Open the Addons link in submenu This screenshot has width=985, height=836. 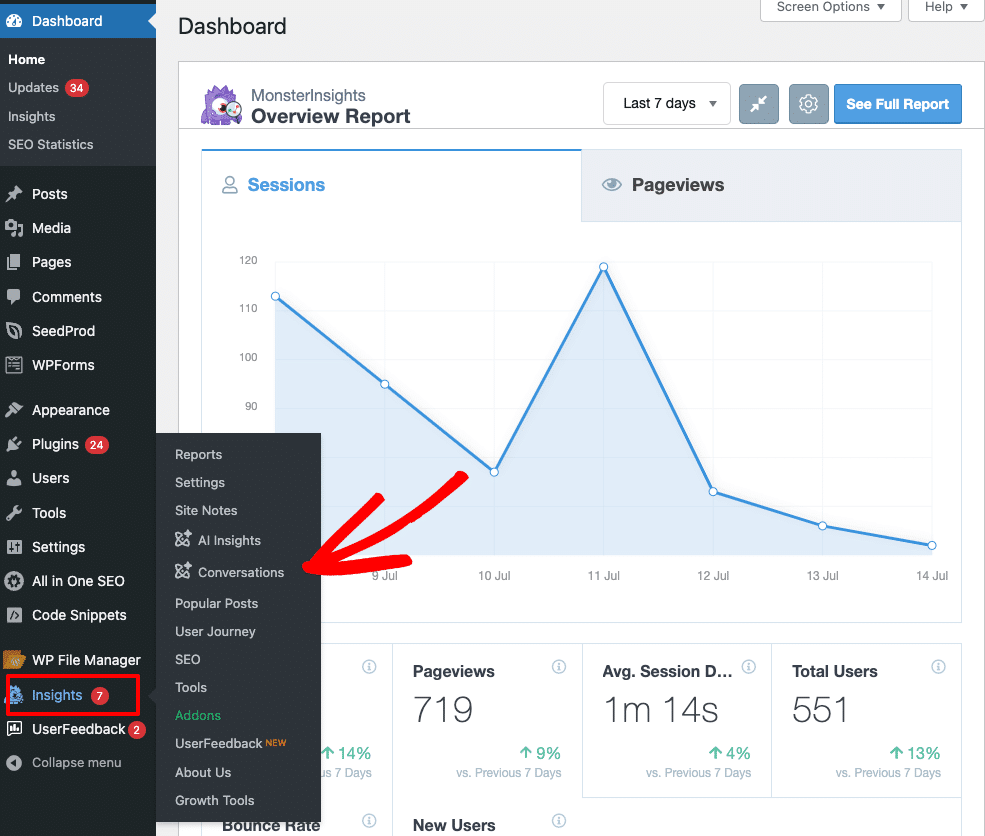[197, 715]
